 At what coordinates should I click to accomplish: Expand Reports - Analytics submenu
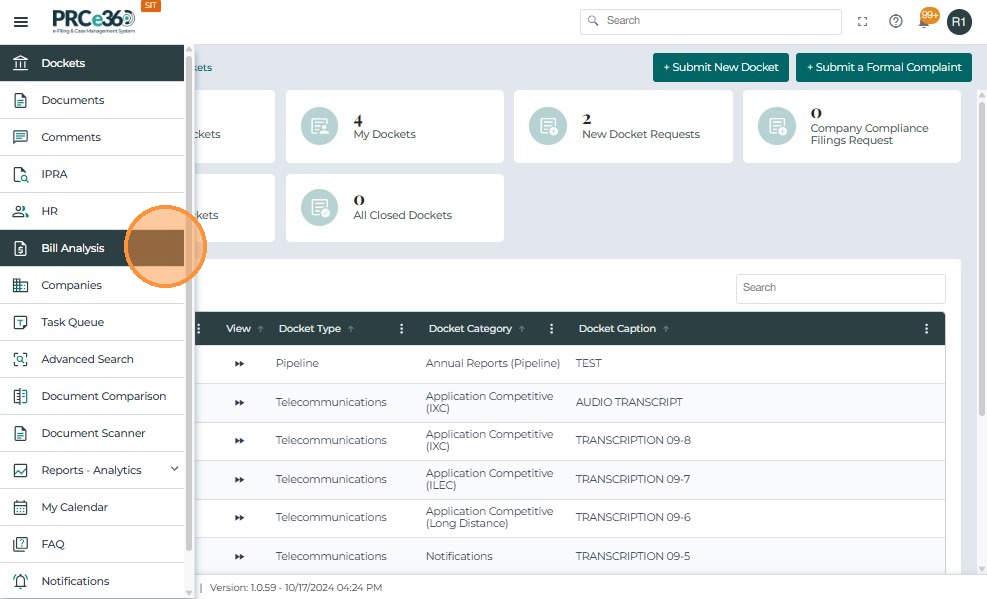pyautogui.click(x=174, y=469)
